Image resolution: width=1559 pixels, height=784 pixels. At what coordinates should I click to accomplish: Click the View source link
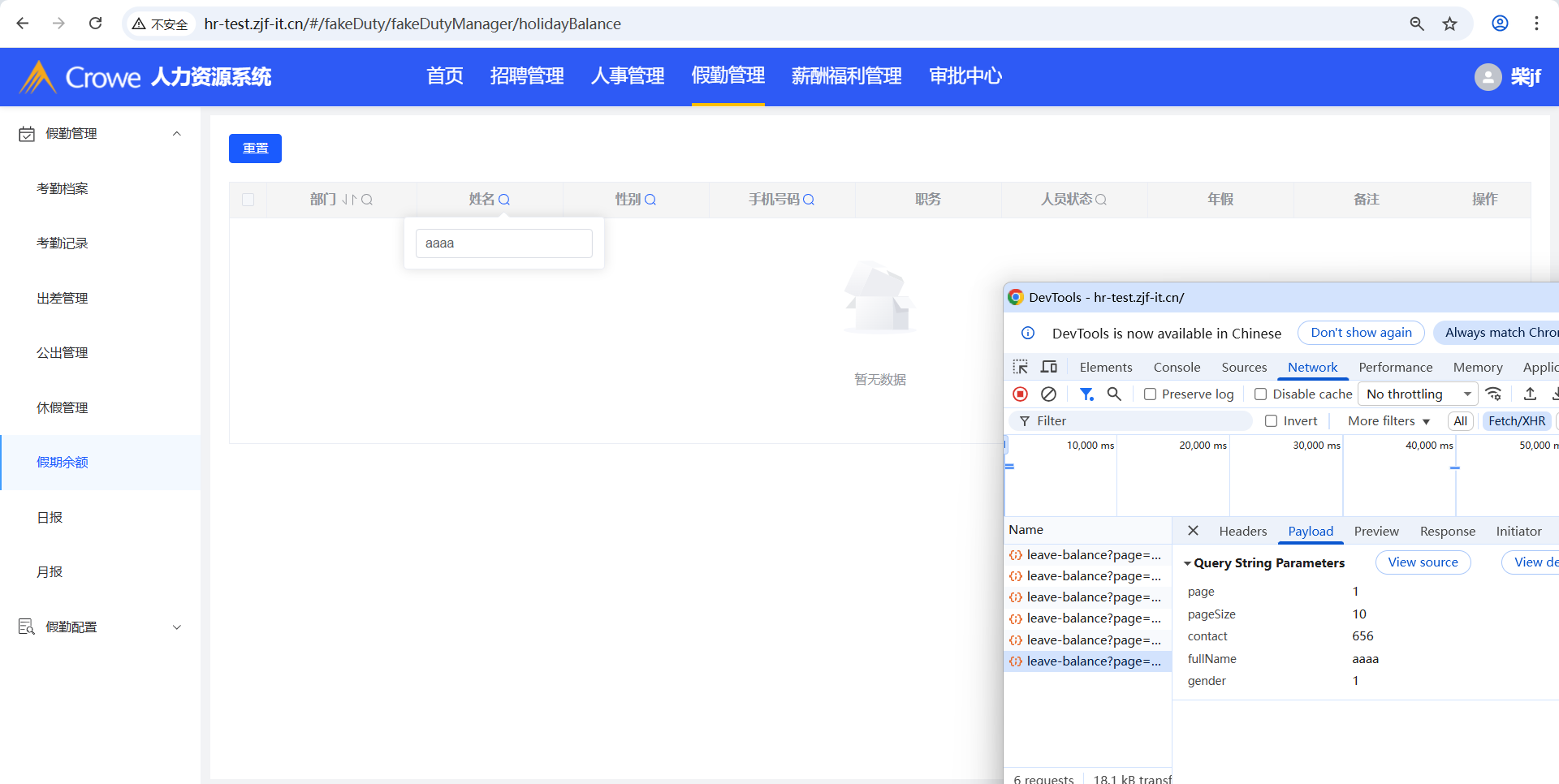(1423, 562)
